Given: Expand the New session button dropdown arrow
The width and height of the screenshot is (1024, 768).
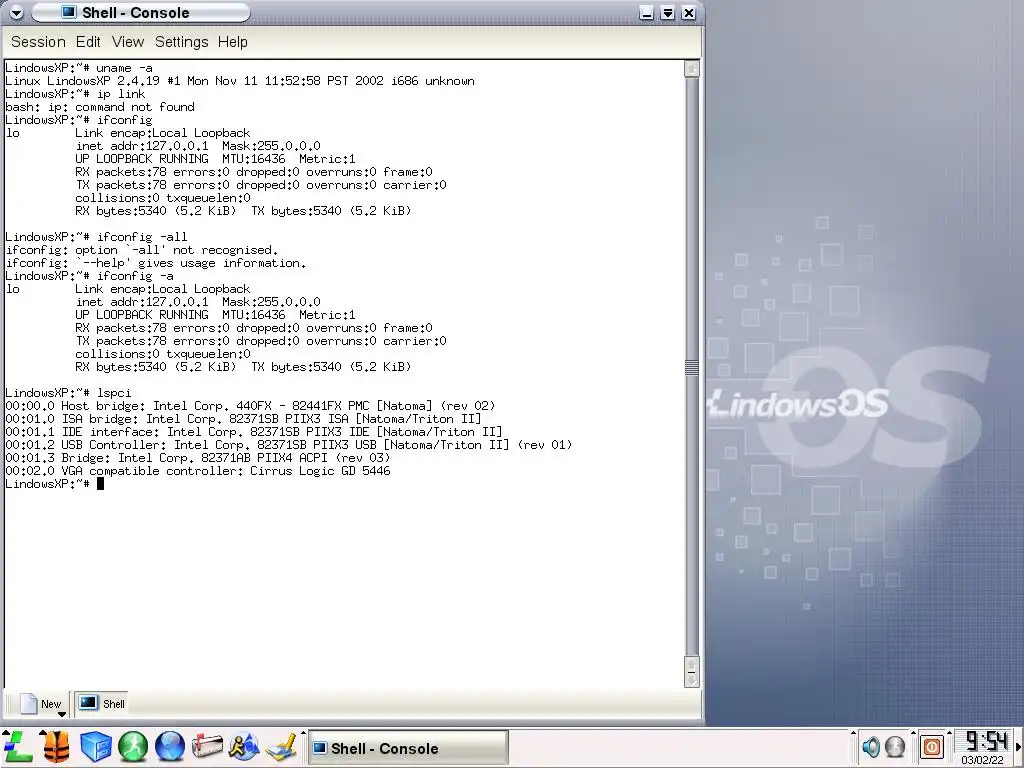Looking at the screenshot, I should (x=61, y=714).
